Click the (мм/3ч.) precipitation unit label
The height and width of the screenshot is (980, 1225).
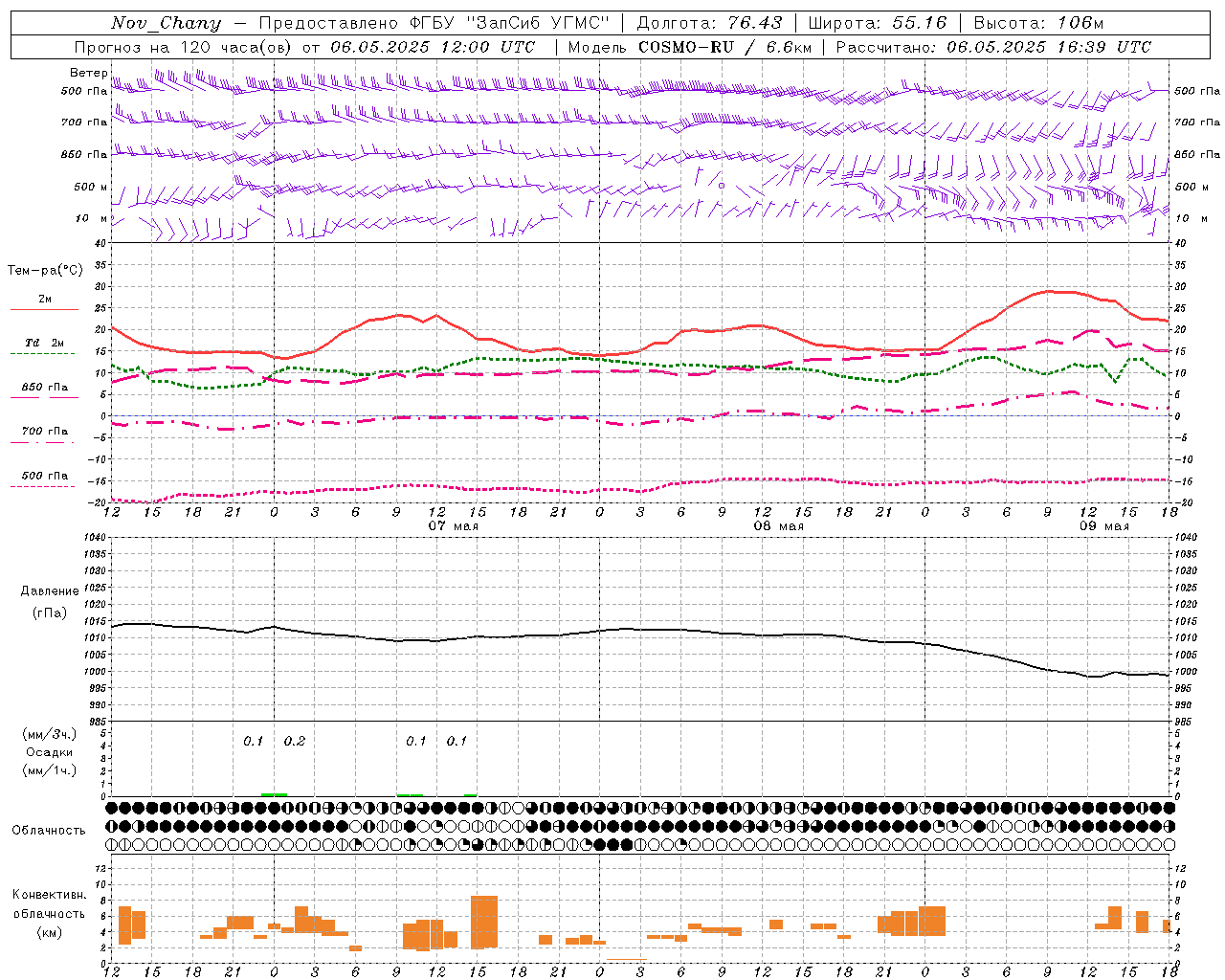(x=50, y=734)
